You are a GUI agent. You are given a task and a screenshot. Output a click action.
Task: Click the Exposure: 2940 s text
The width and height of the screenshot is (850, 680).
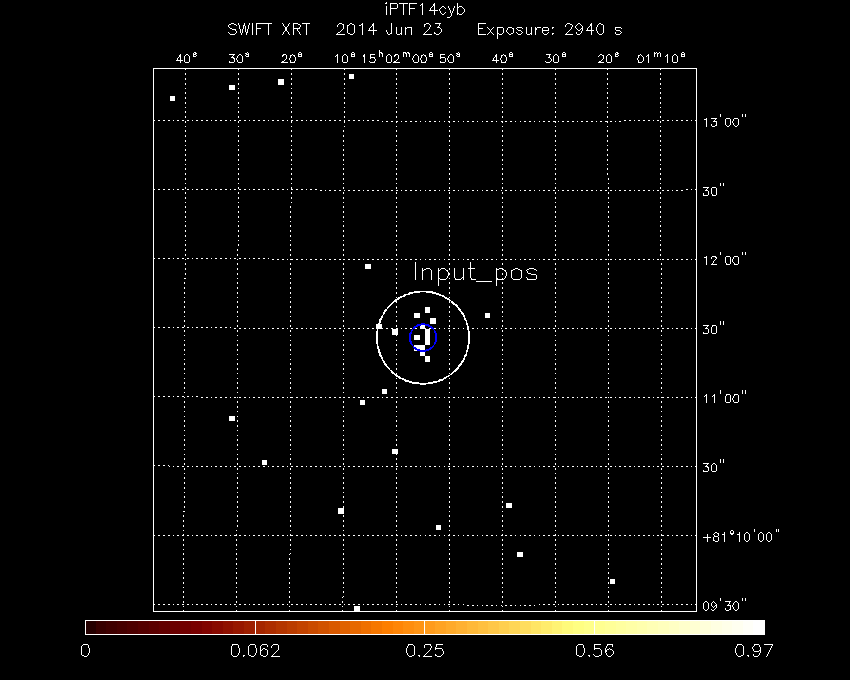[548, 29]
